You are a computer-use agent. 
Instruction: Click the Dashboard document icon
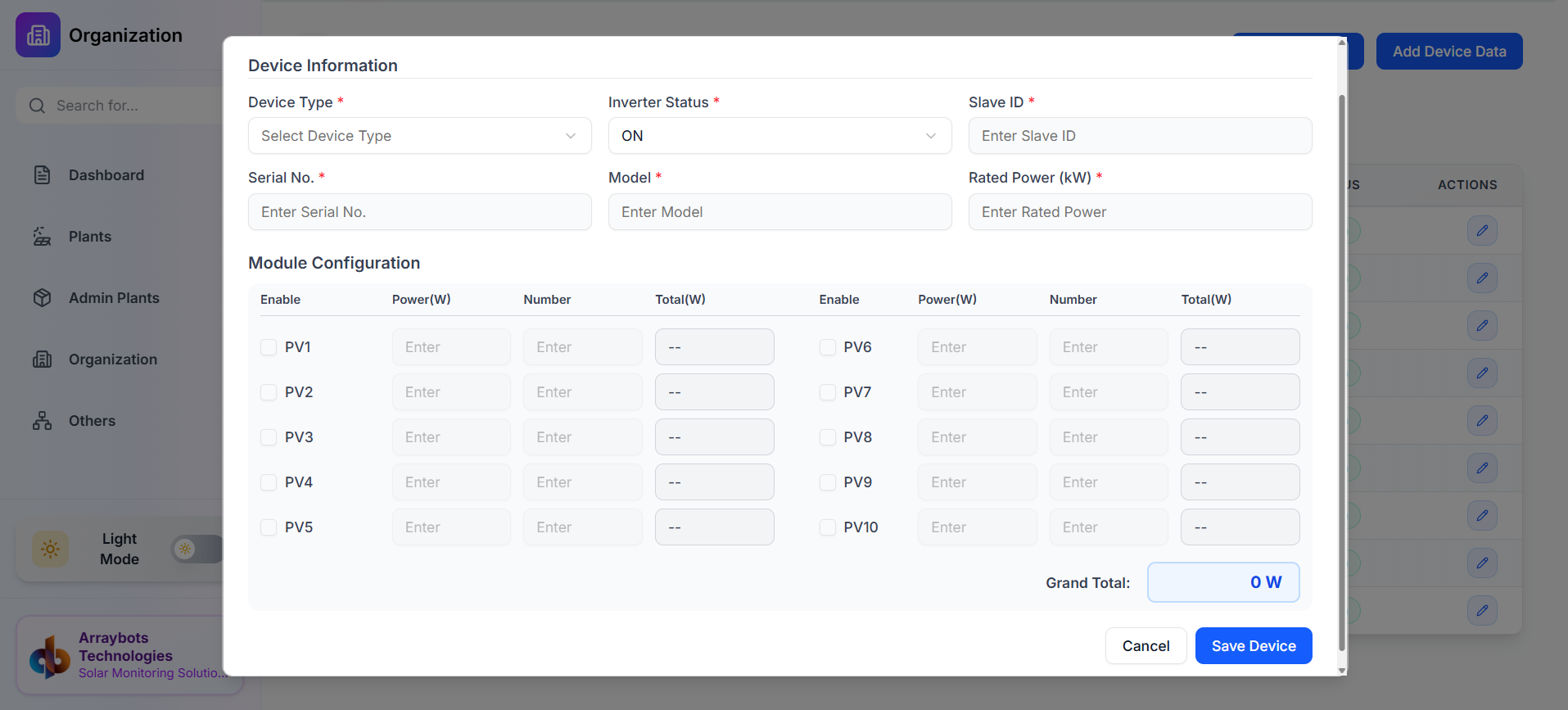(x=42, y=175)
